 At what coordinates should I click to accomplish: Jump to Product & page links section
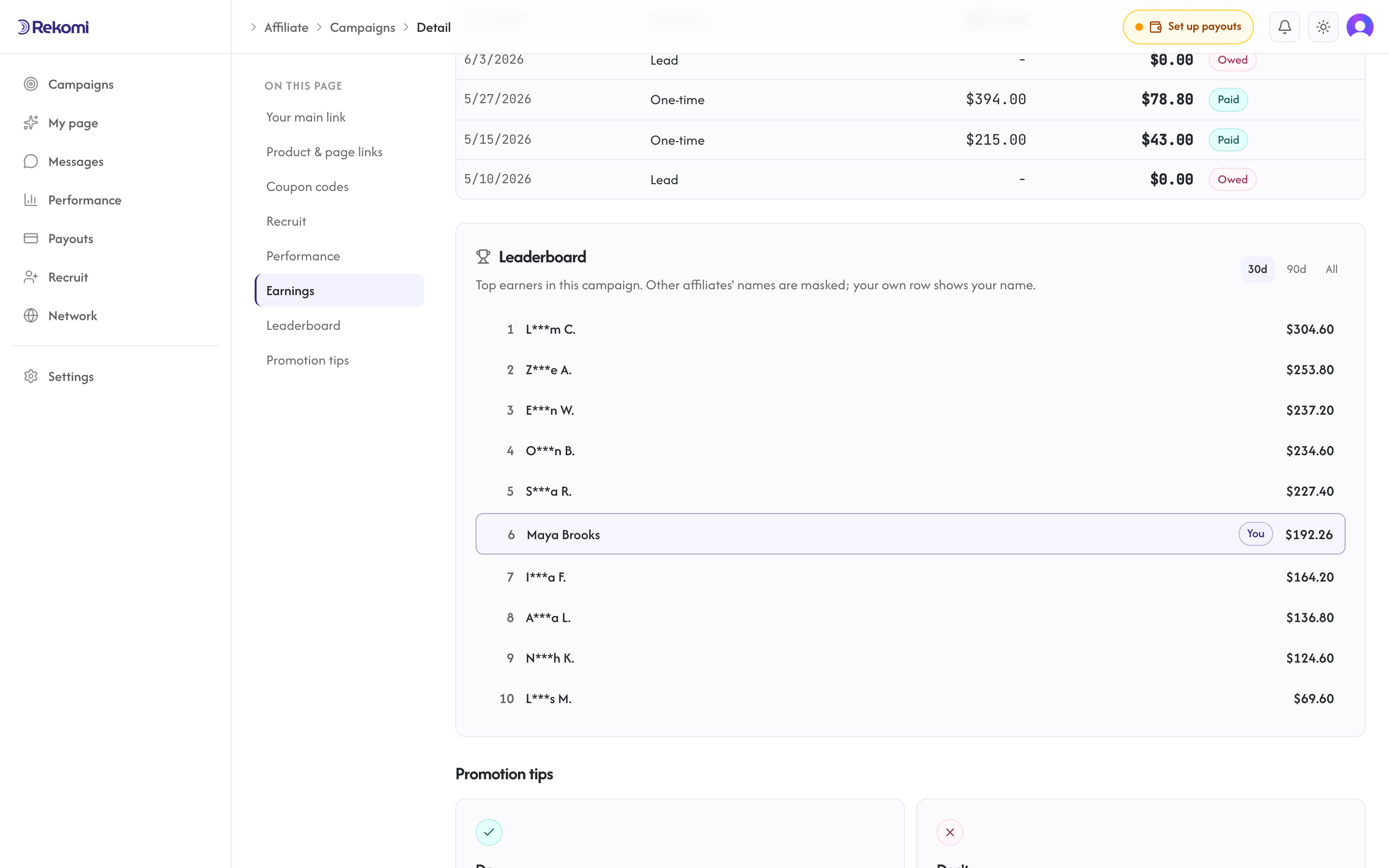coord(340,152)
